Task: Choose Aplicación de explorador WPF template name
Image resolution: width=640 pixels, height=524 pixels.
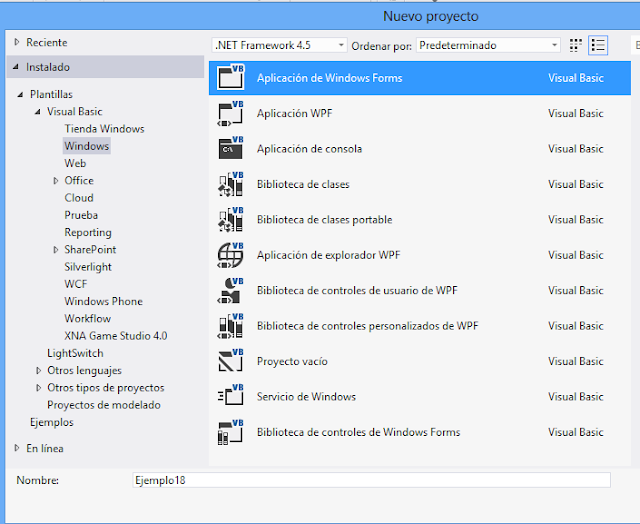Action: click(329, 255)
